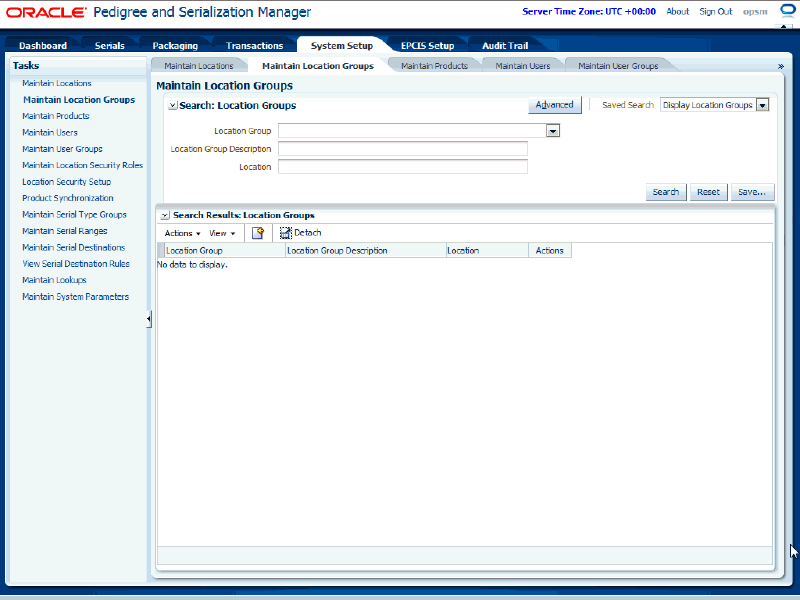The width and height of the screenshot is (800, 600).
Task: Open the Maintain Products sub-tab
Action: coord(434,66)
